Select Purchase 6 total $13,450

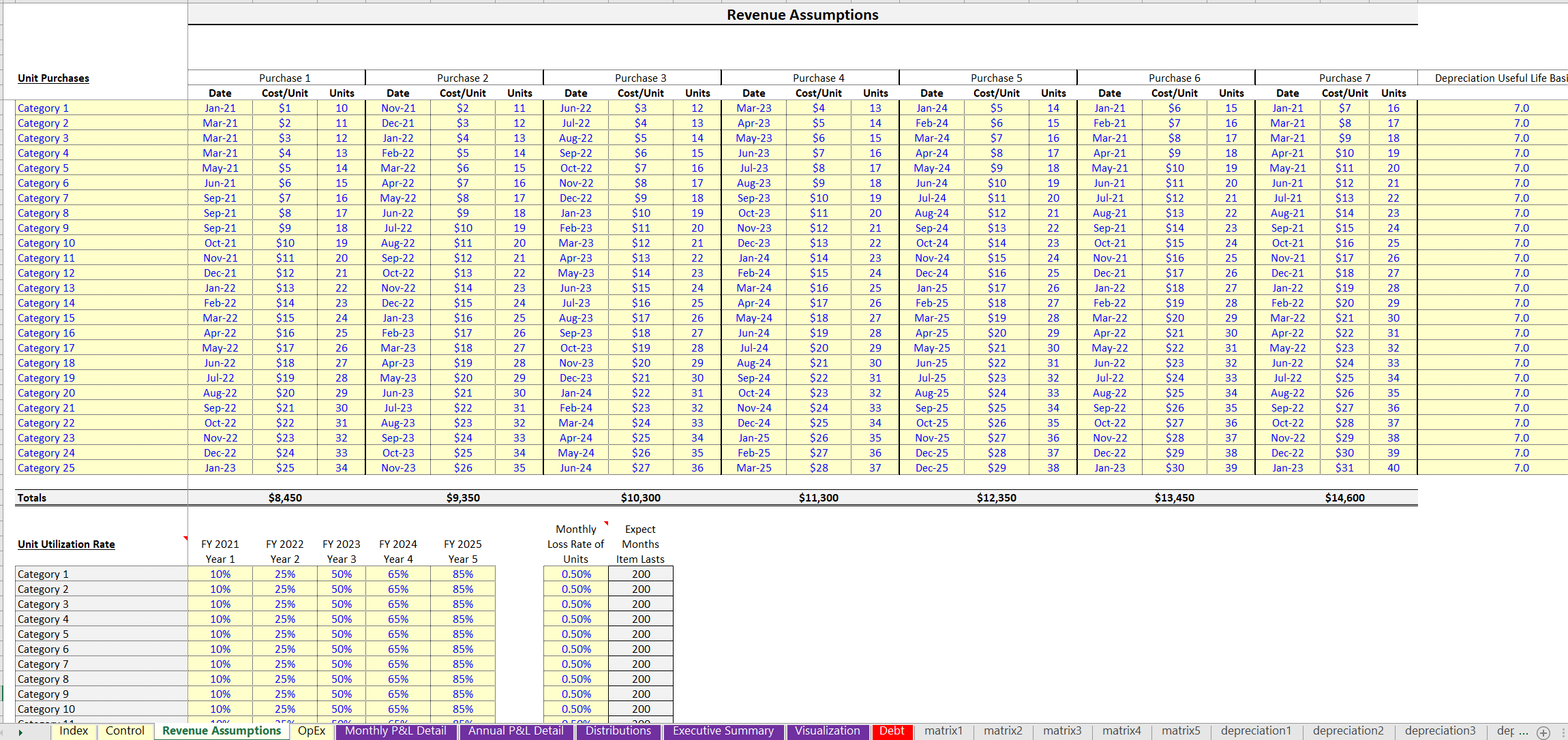(x=1175, y=498)
